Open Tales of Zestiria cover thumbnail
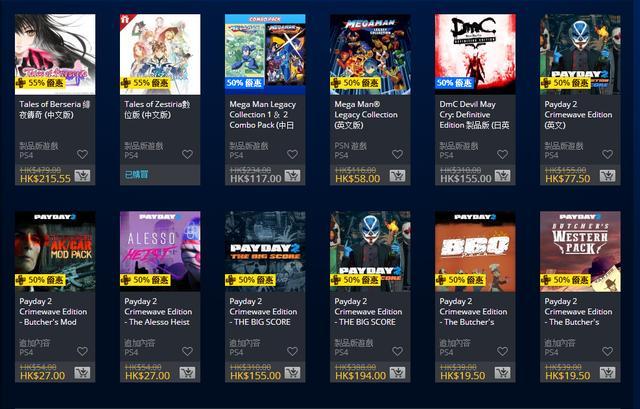Viewport: 640px width, 409px height. click(x=160, y=54)
